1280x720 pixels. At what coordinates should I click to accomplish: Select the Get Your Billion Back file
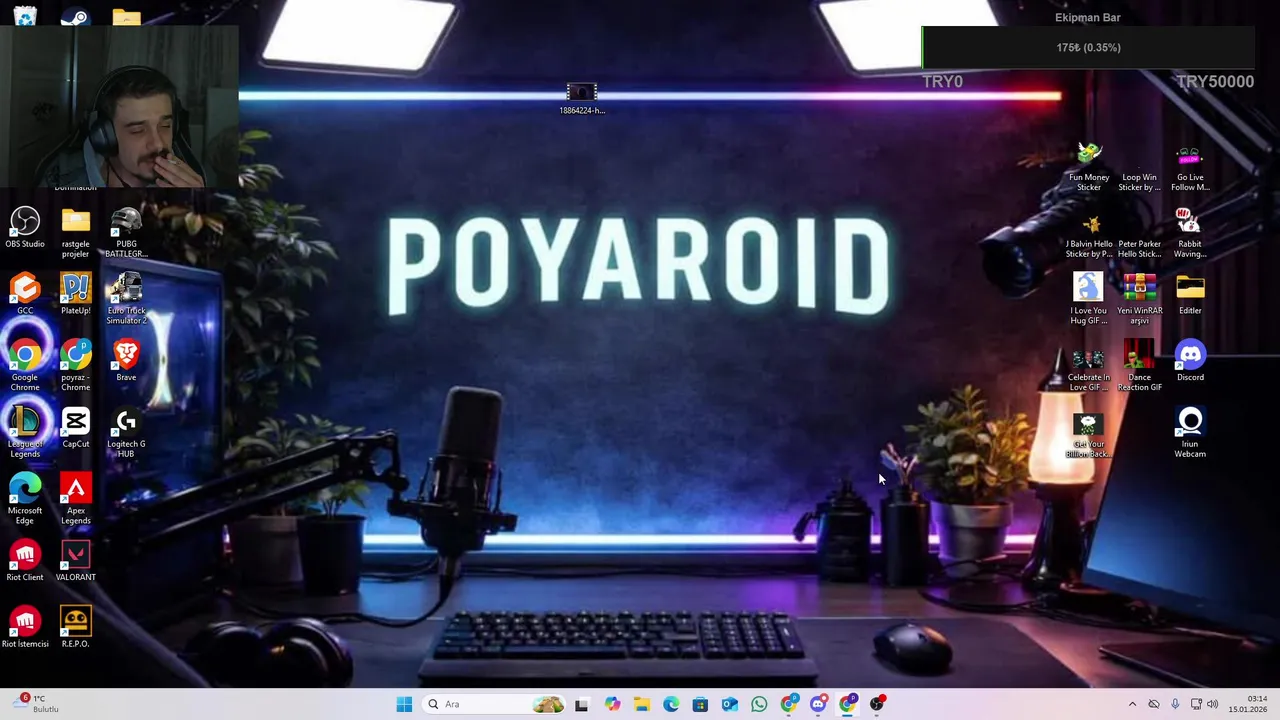pyautogui.click(x=1088, y=433)
